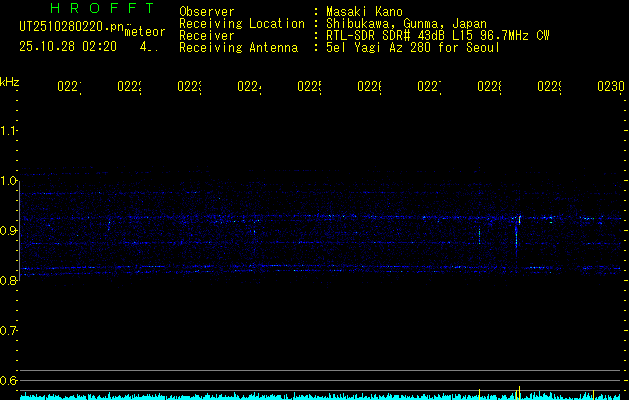This screenshot has height=400, width=629.
Task: Click the 25.10.28 02:20 timestamp
Action: point(68,46)
